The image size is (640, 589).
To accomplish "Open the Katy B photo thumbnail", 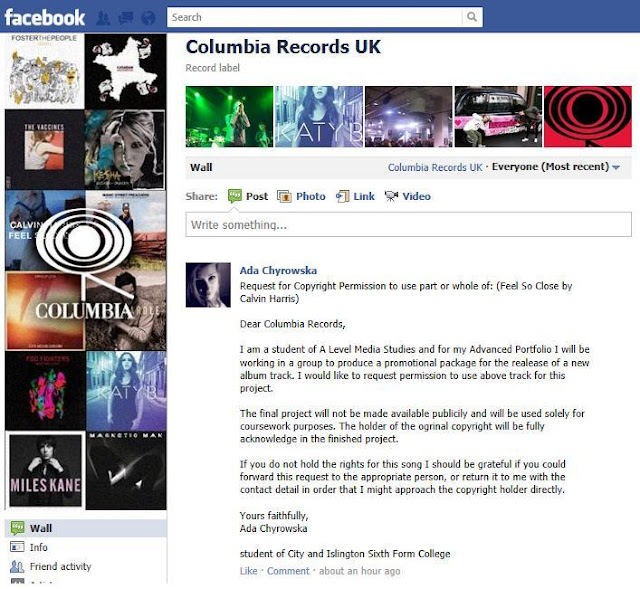I will coord(319,117).
